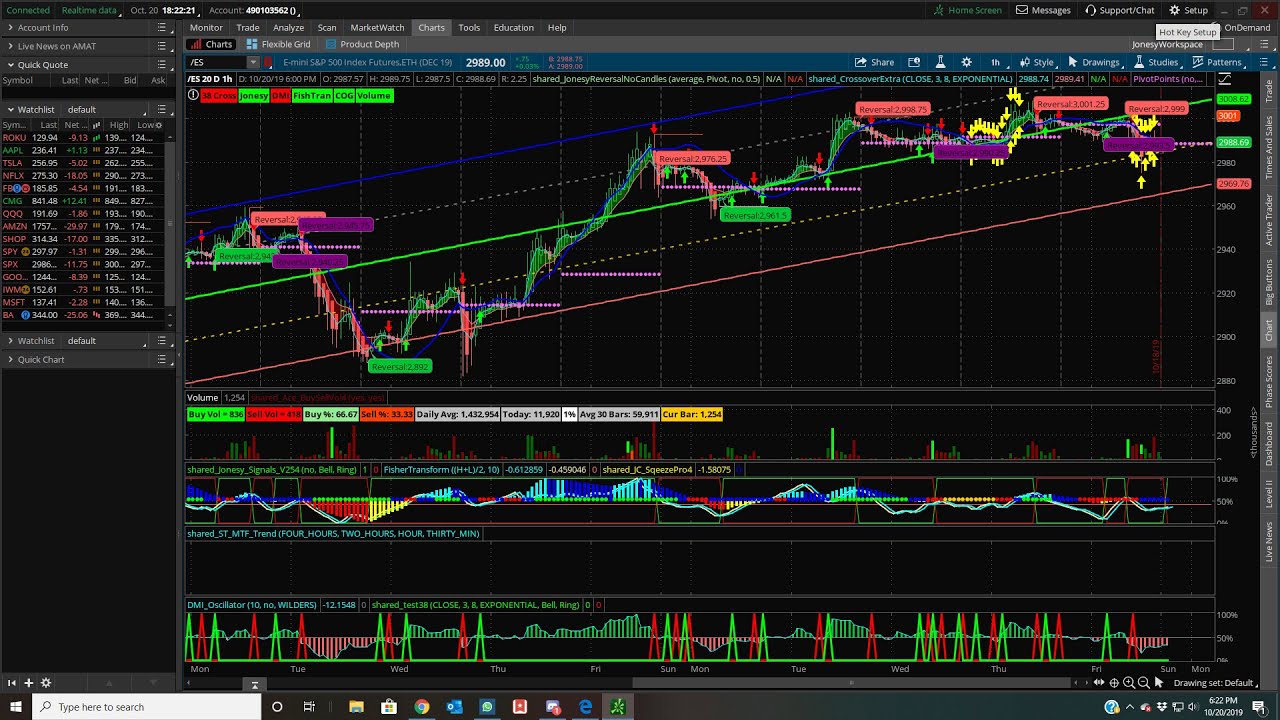1280x720 pixels.
Task: Open the Patterns dropdown
Action: [x=1217, y=62]
